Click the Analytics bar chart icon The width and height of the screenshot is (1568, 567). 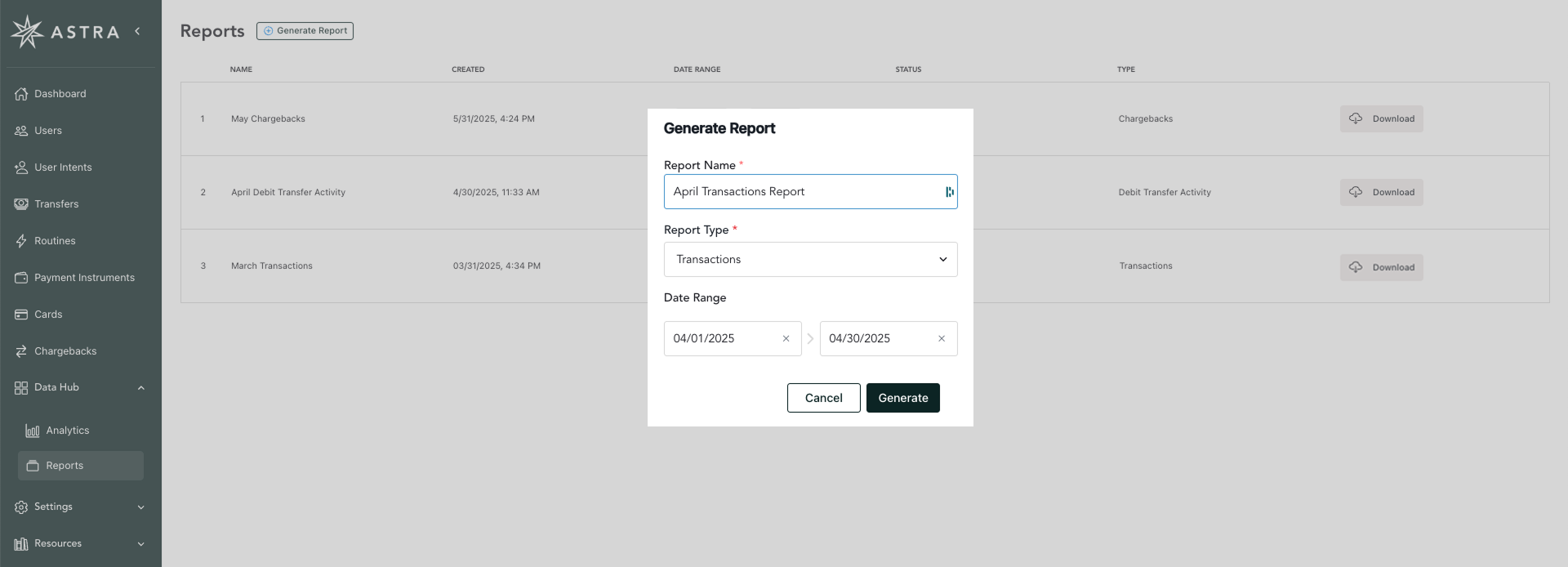click(33, 431)
